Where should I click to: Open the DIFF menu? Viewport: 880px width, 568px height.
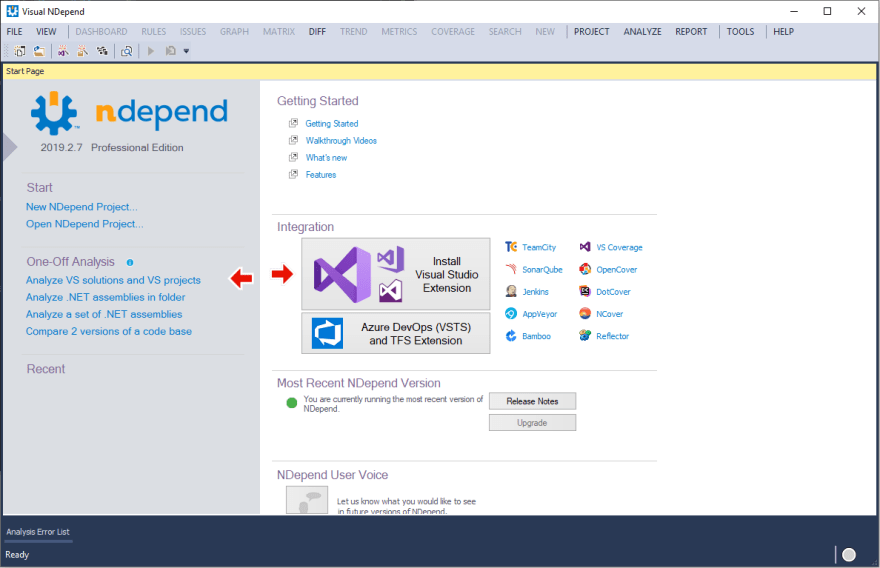click(317, 31)
